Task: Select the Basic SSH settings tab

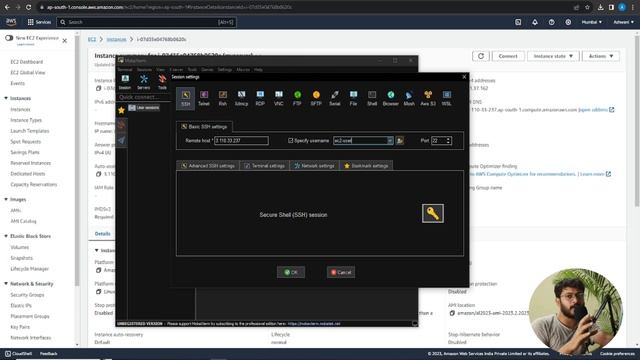Action: point(204,127)
